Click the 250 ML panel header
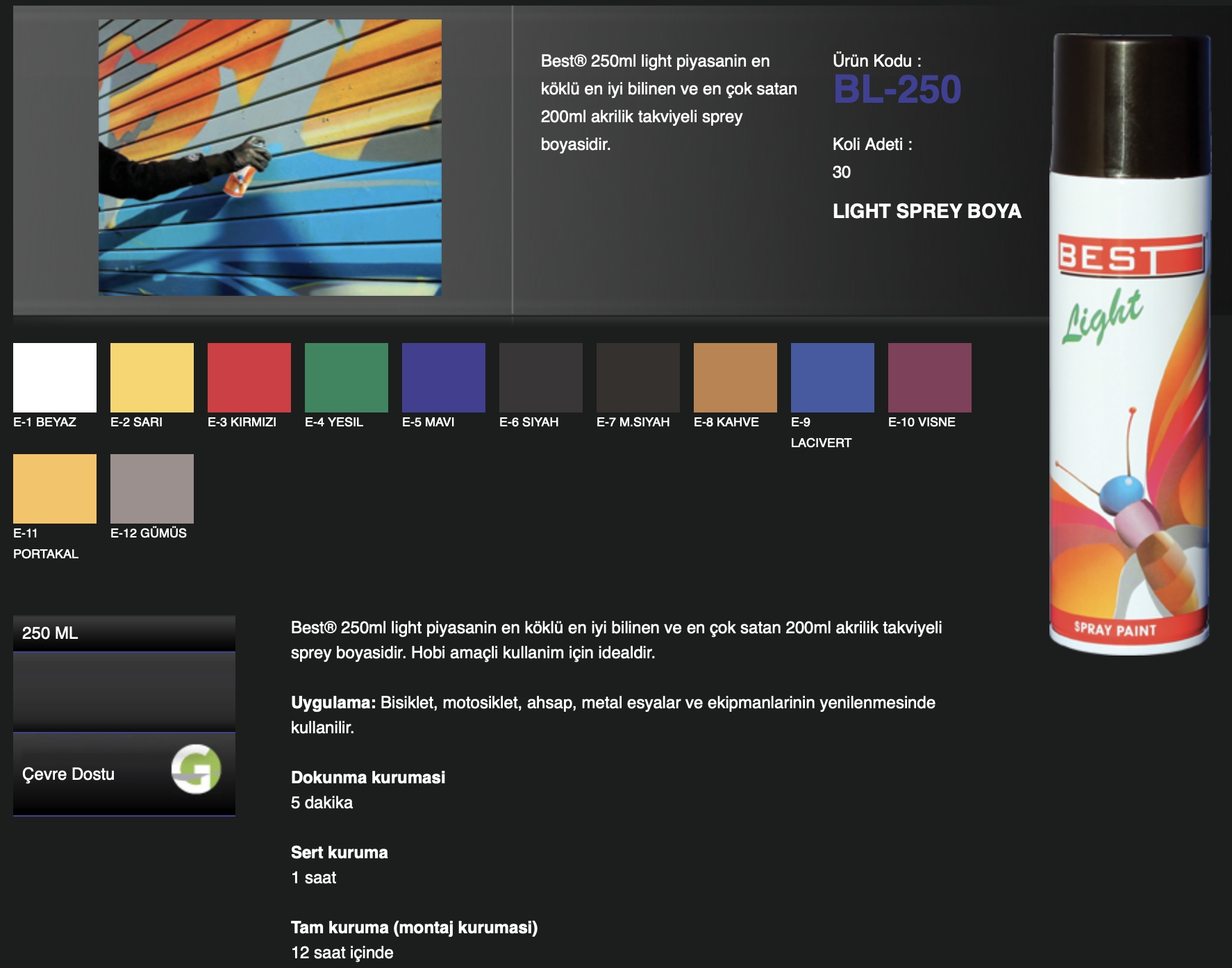 [x=124, y=633]
